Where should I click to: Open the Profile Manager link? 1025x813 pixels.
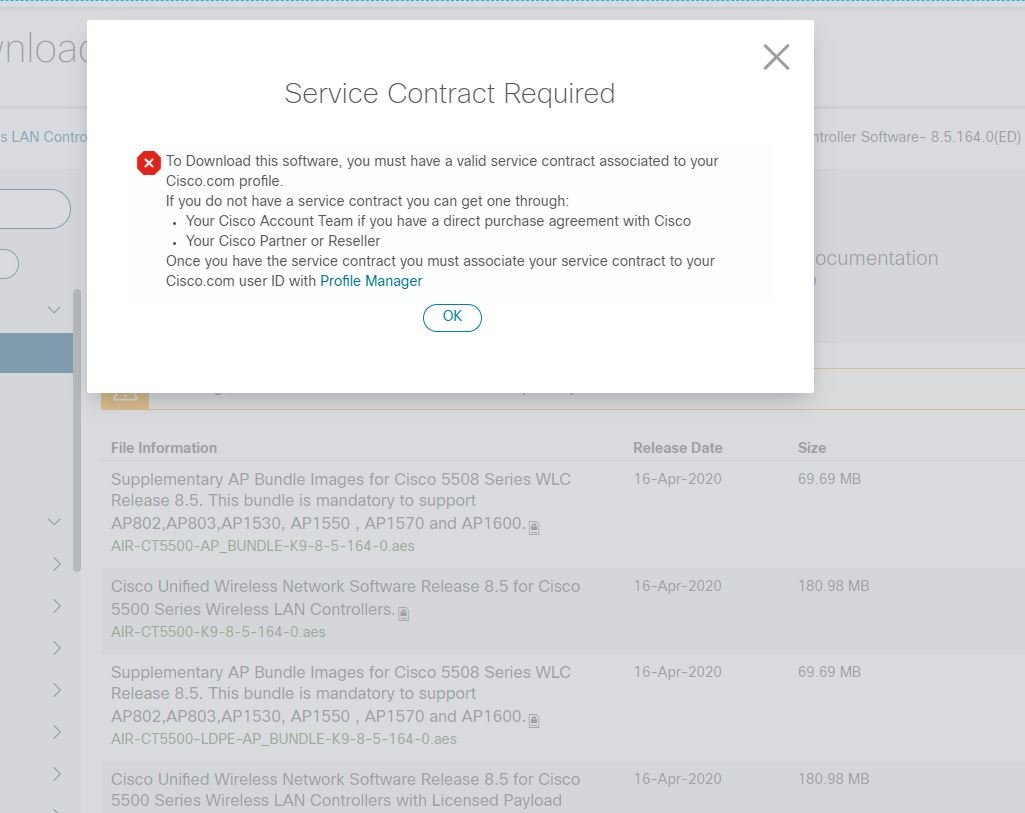click(x=371, y=281)
